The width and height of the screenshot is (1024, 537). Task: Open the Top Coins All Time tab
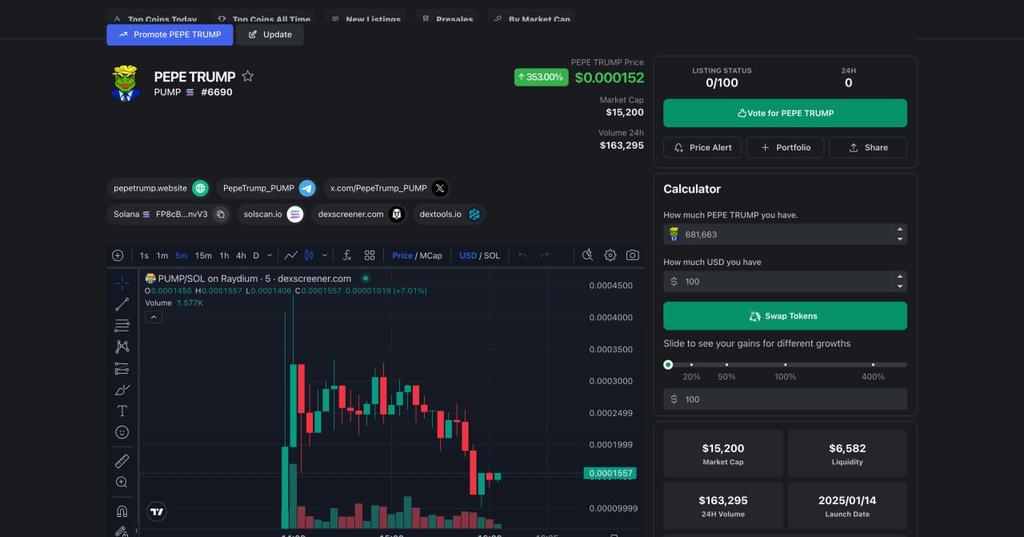[264, 19]
